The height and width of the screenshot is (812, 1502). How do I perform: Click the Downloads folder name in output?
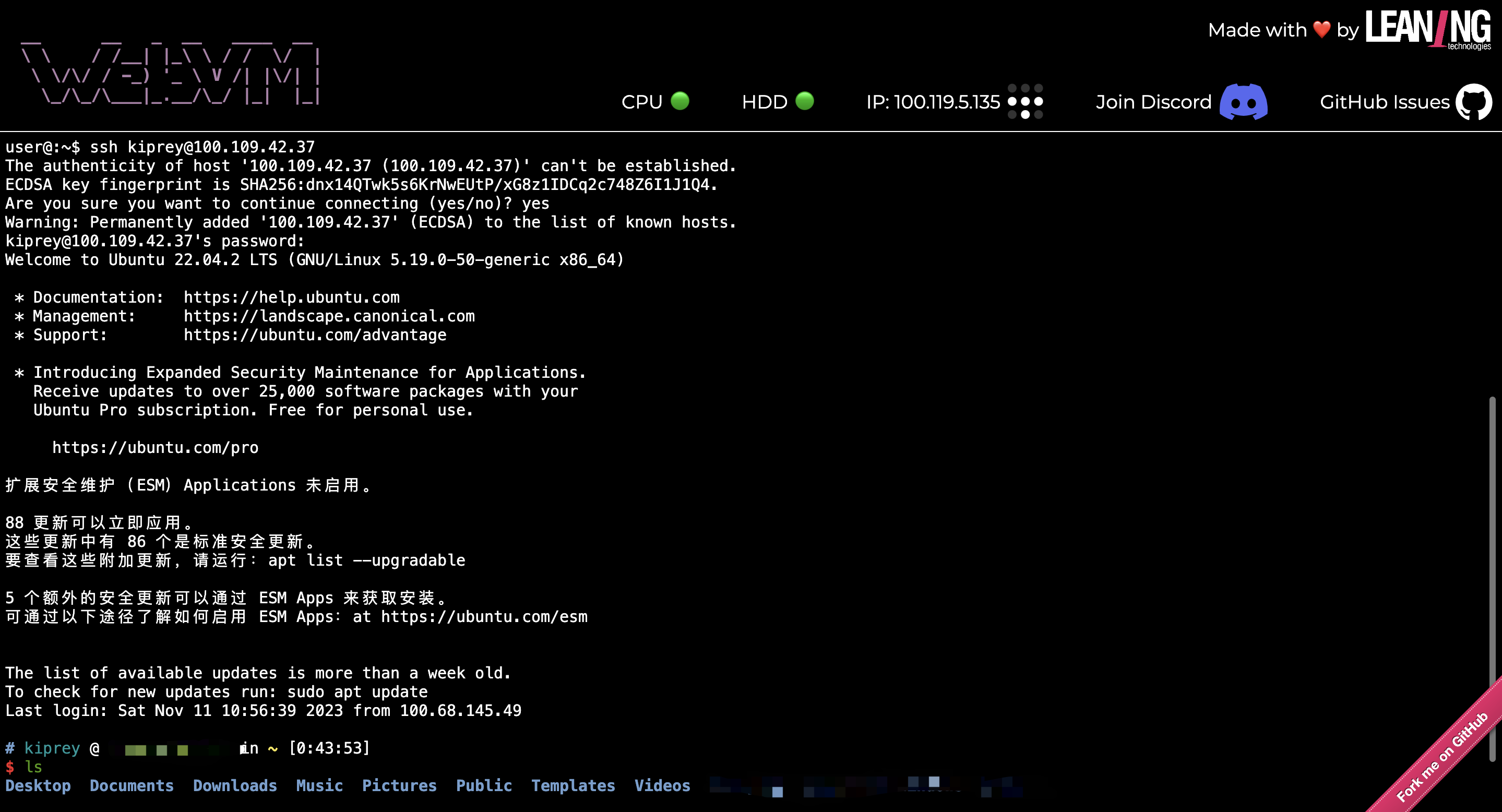pos(235,785)
